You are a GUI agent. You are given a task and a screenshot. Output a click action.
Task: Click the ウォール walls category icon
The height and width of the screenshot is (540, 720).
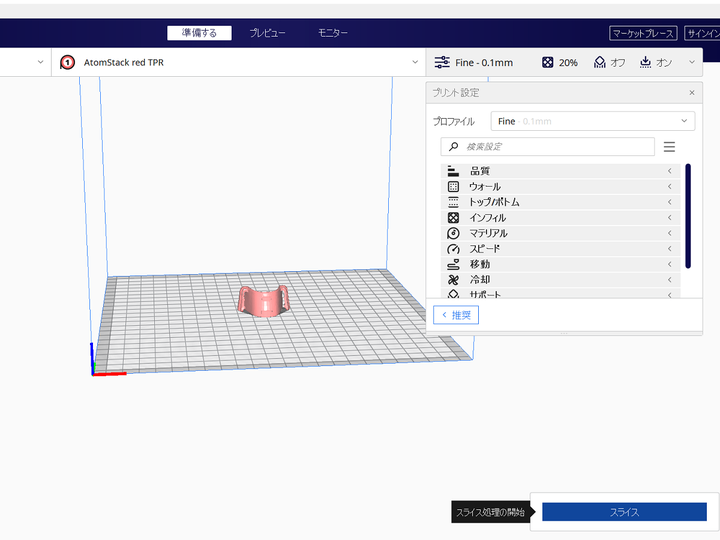[453, 187]
